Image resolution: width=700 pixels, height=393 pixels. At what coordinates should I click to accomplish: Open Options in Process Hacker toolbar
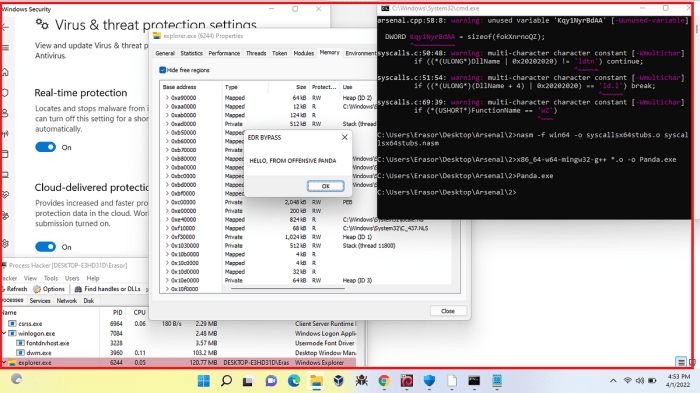point(49,289)
